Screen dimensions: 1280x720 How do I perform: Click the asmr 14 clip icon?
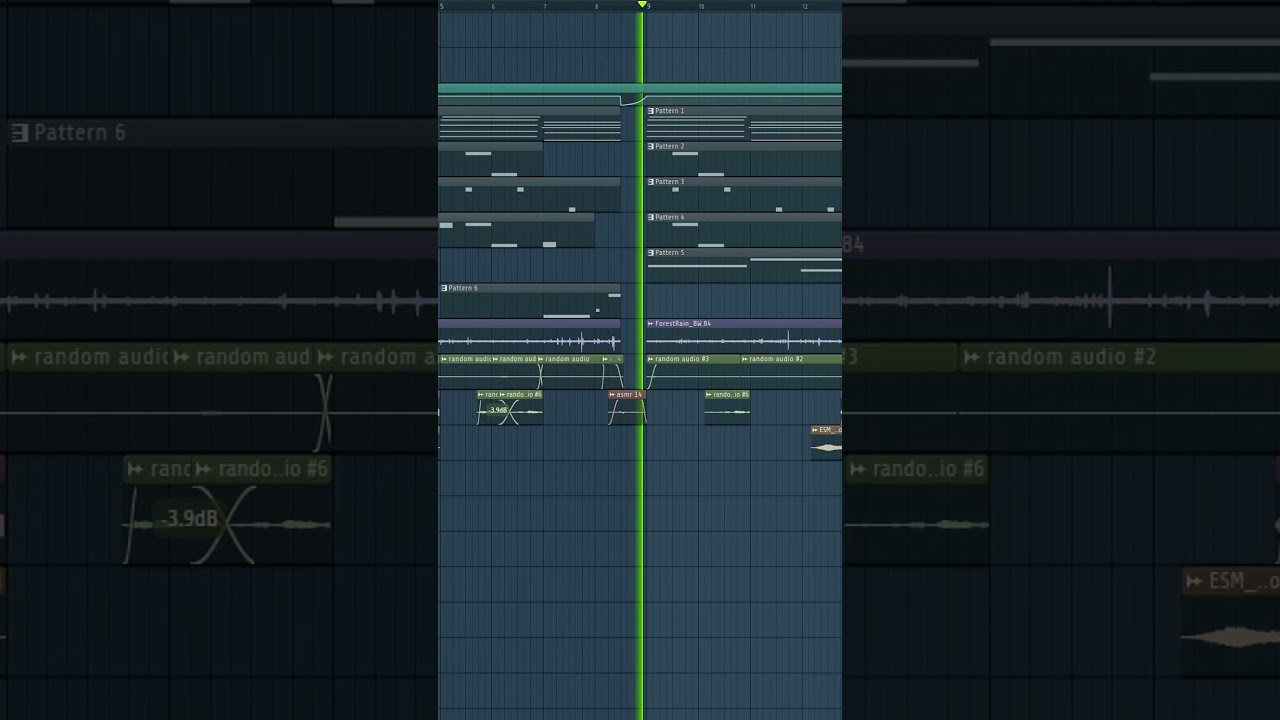[612, 395]
